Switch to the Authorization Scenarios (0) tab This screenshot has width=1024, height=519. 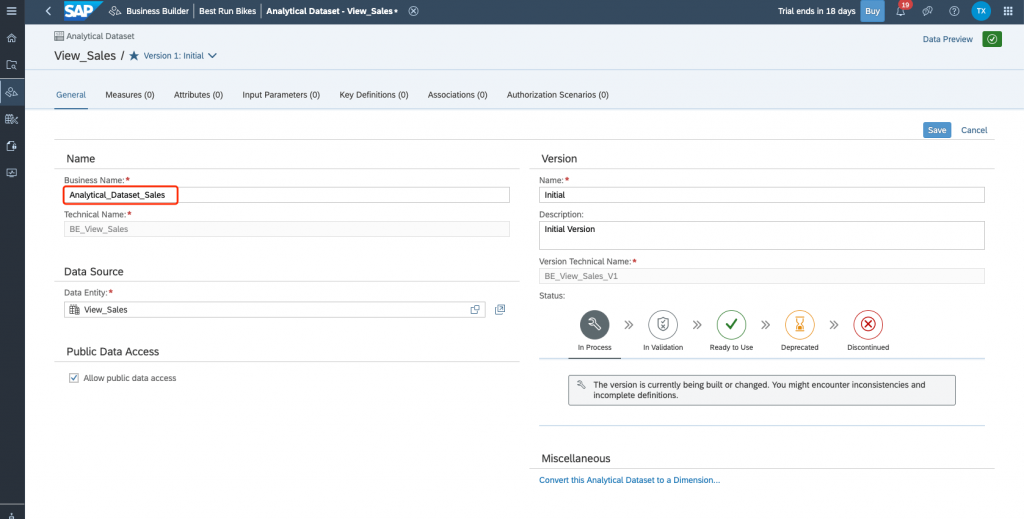coord(558,95)
